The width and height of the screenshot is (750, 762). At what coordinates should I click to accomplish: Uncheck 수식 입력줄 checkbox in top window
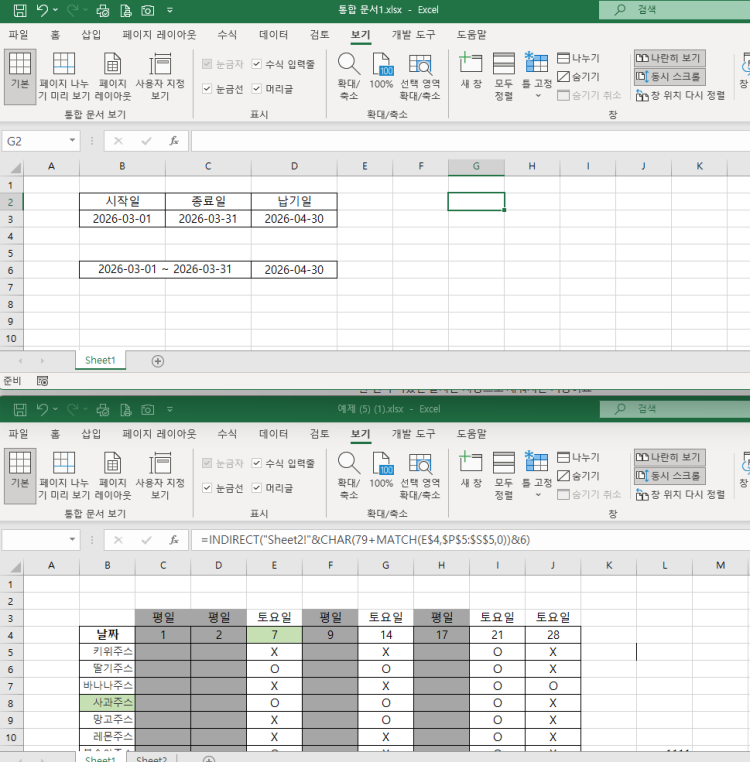257,64
